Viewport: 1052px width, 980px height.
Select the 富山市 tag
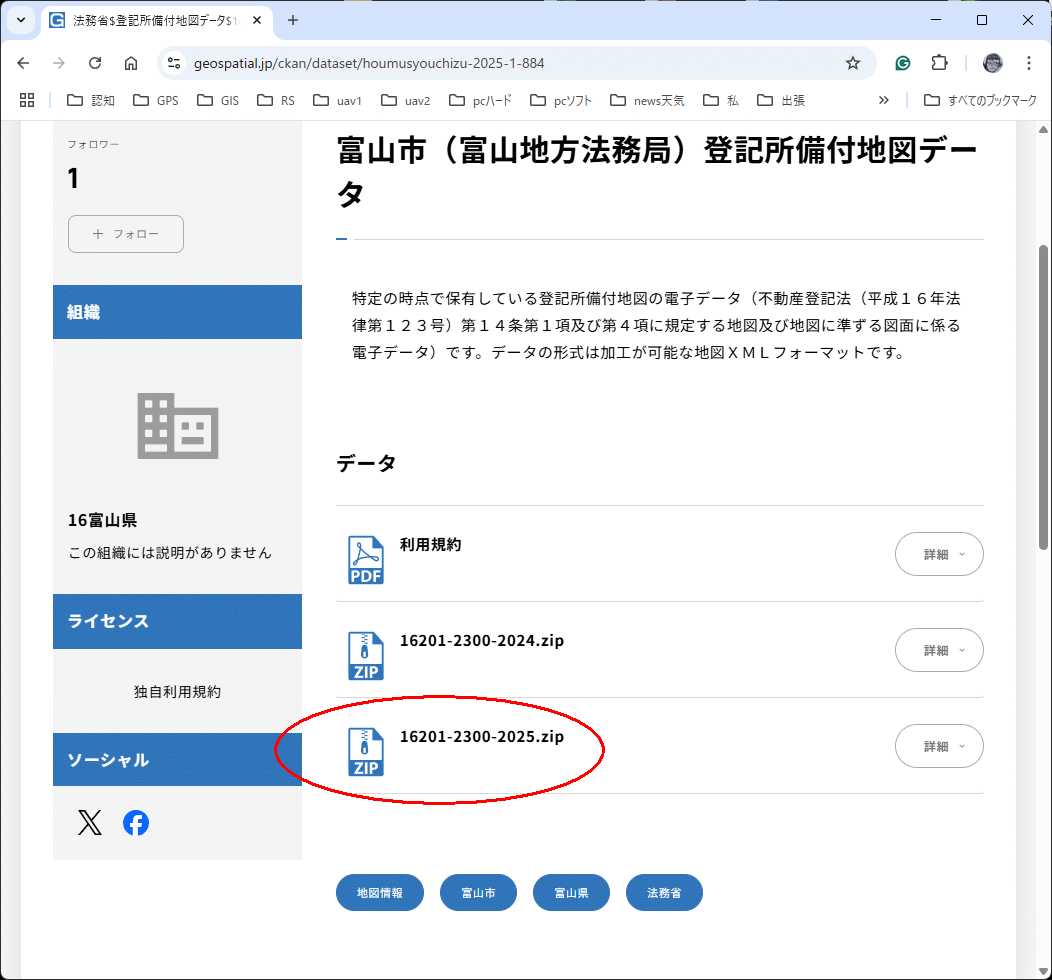[478, 893]
